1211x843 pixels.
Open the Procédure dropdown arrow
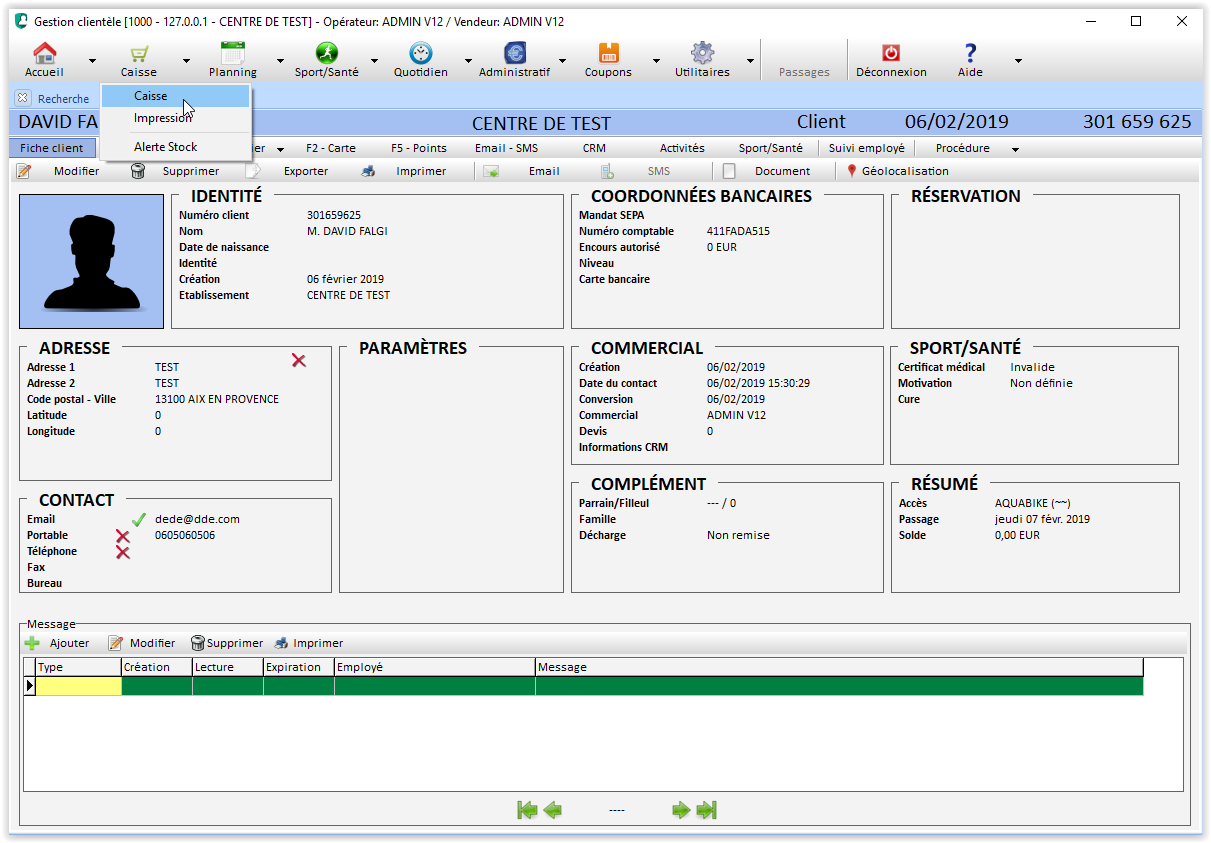(x=1015, y=149)
